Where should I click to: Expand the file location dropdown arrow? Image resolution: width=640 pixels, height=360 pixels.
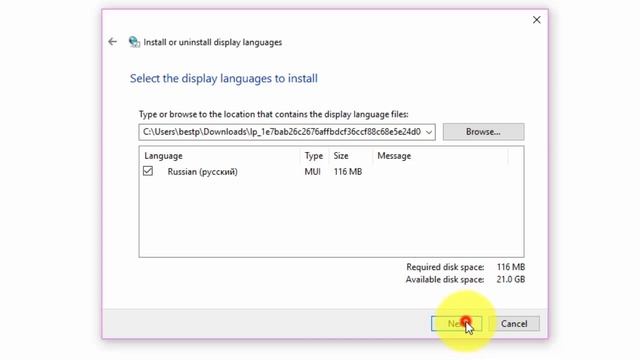[429, 132]
